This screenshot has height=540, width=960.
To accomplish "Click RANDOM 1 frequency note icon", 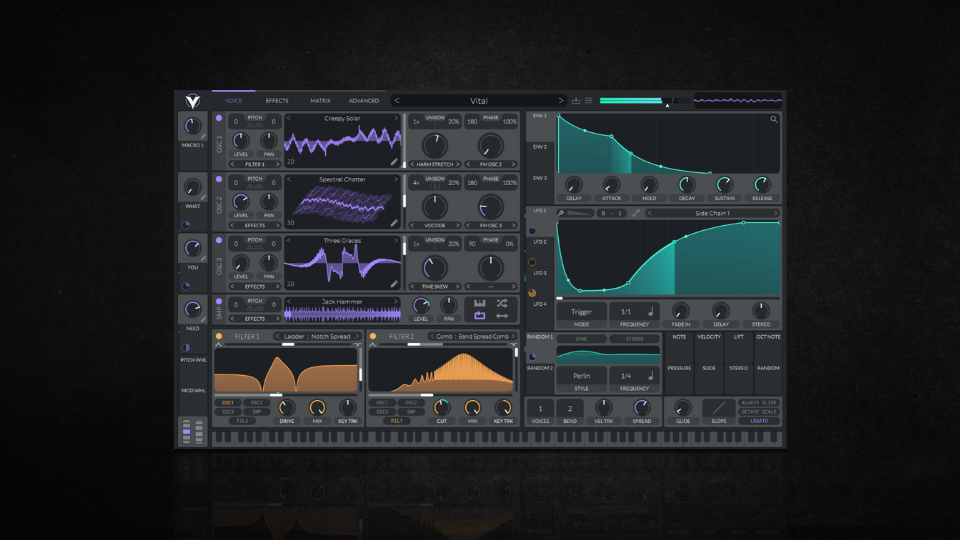I will [651, 376].
